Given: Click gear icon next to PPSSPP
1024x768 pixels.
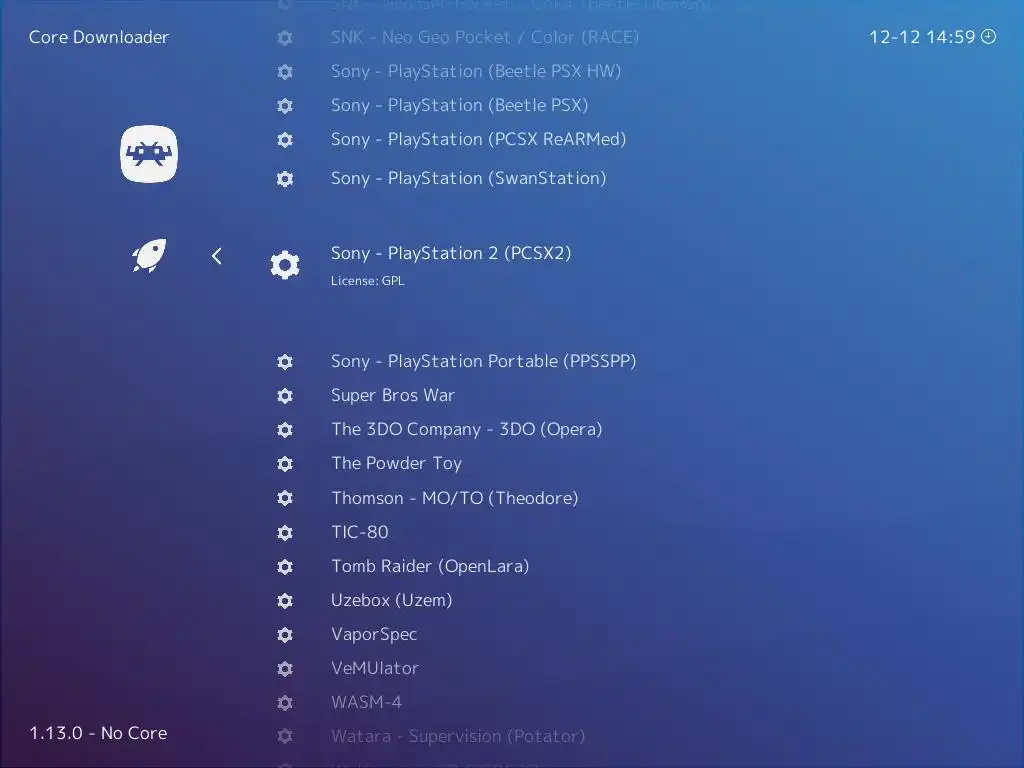Looking at the screenshot, I should click(285, 362).
